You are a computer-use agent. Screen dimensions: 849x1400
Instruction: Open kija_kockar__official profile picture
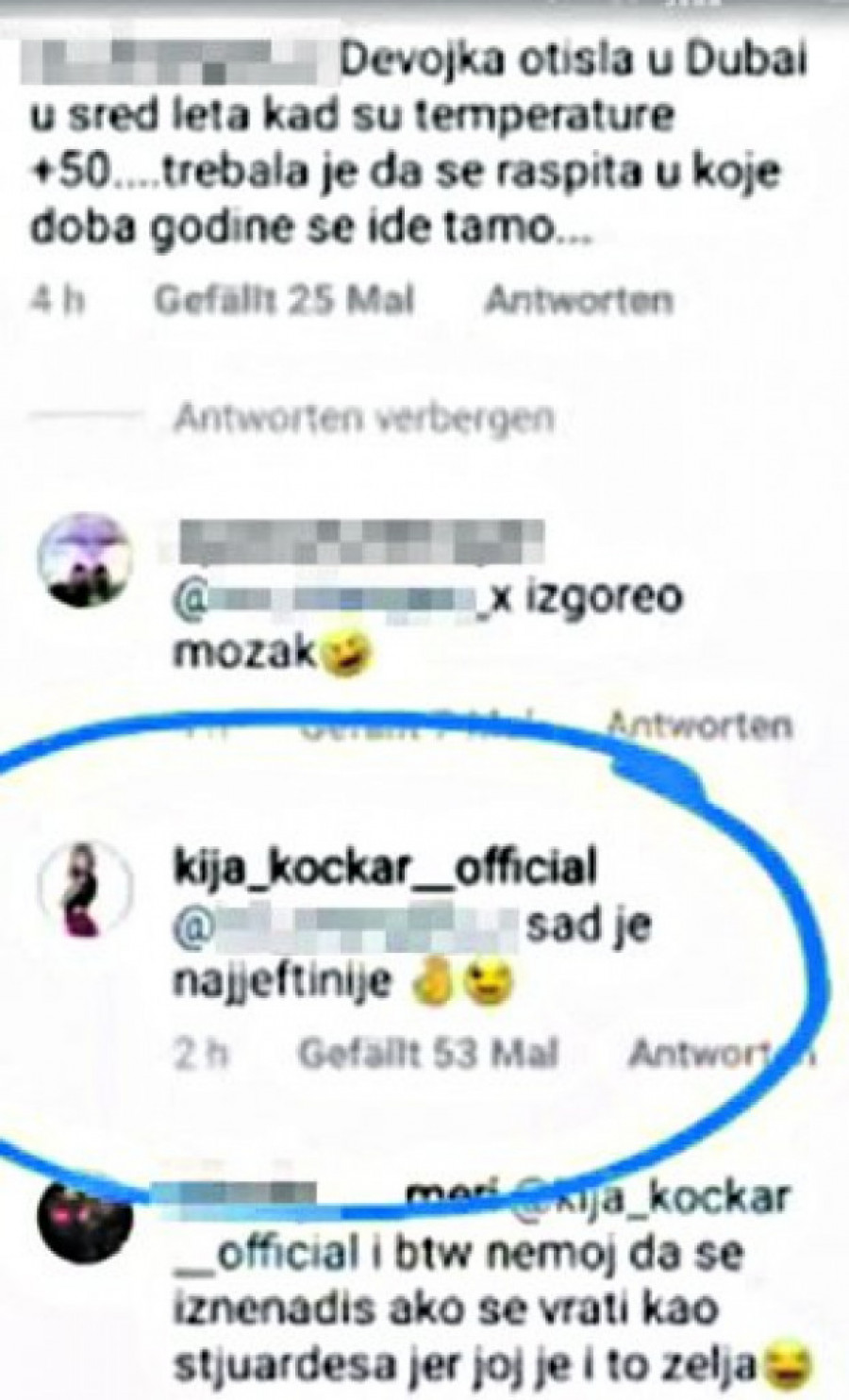[x=82, y=888]
